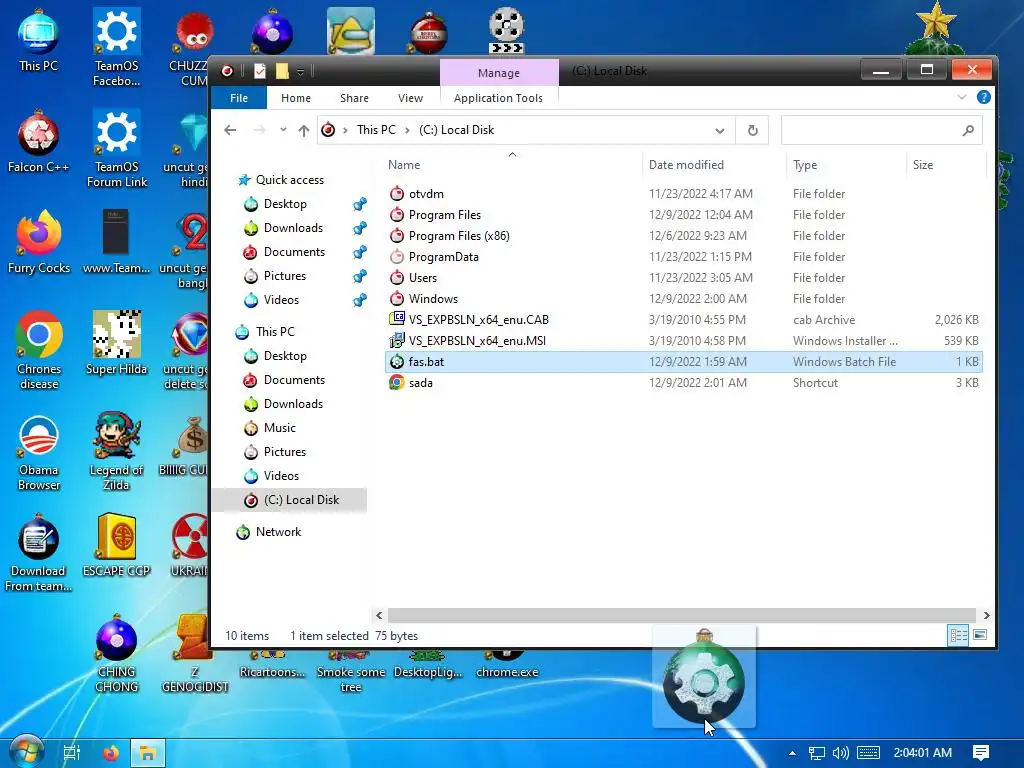Open recent locations dropdown arrow
1024x768 pixels.
pos(283,130)
